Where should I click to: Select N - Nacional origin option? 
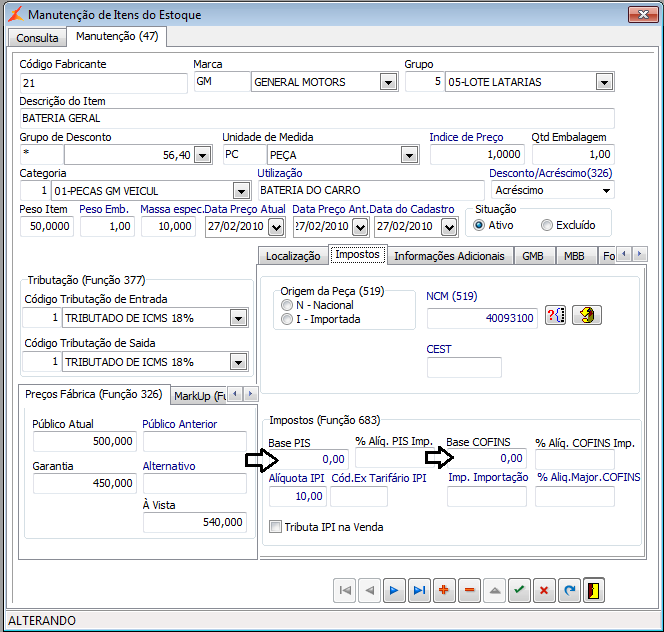coord(288,305)
